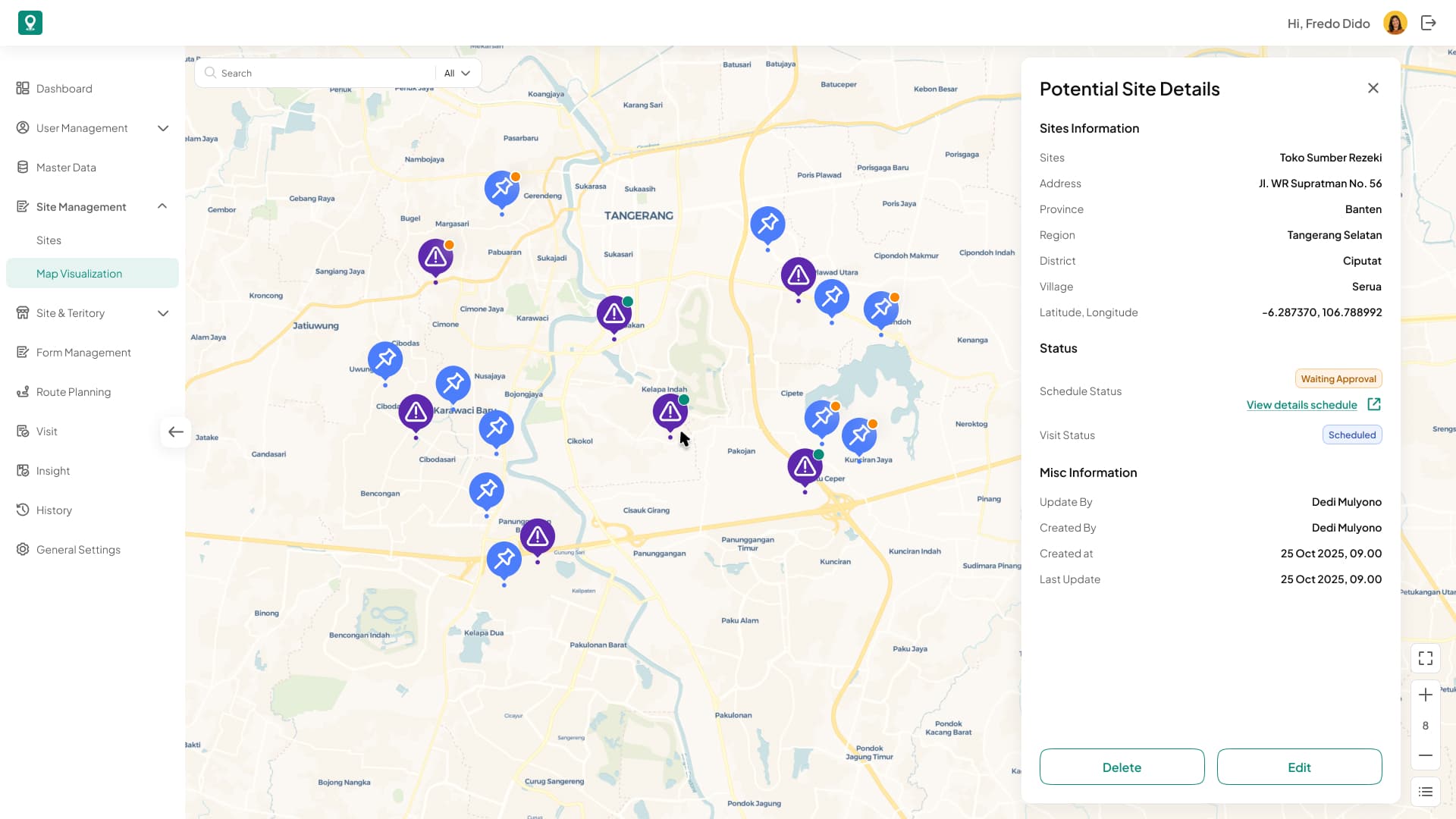Image resolution: width=1456 pixels, height=819 pixels.
Task: Select the warning marker near Kelapa Indah
Action: [x=670, y=412]
